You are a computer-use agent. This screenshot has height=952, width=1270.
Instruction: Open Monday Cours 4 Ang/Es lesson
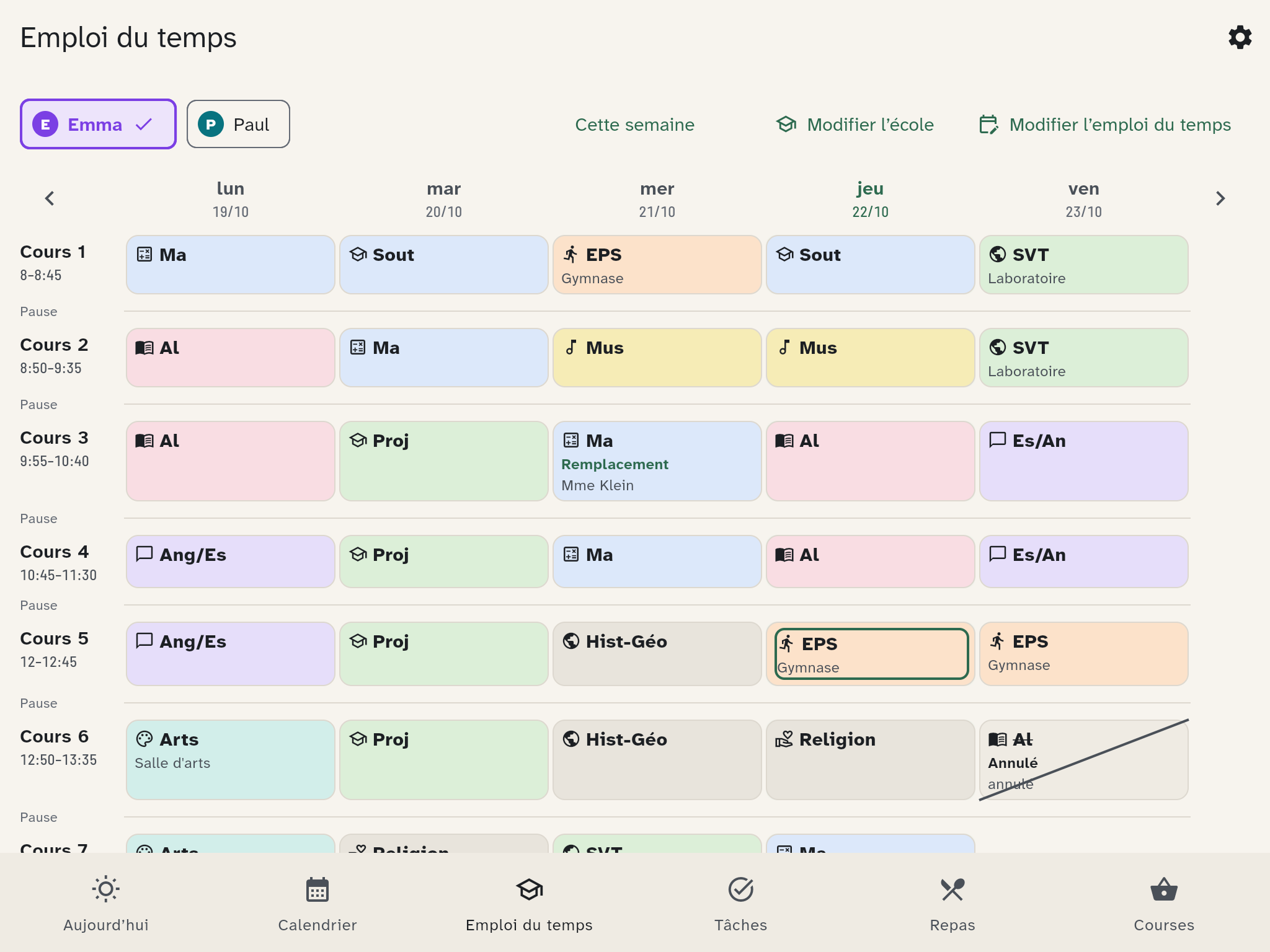[x=231, y=562]
